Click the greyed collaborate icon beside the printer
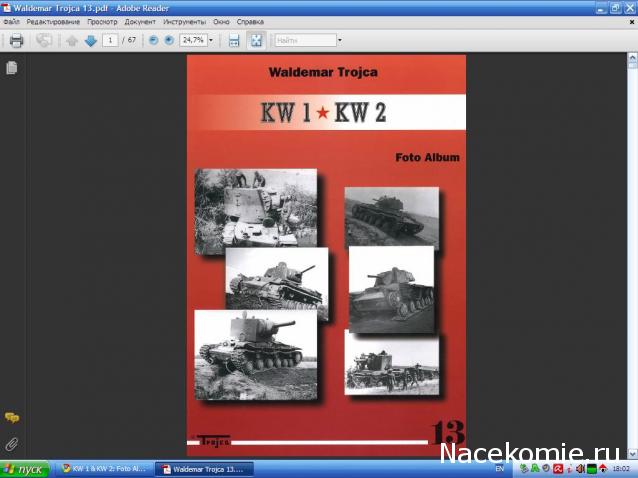This screenshot has height=478, width=638. 44,40
